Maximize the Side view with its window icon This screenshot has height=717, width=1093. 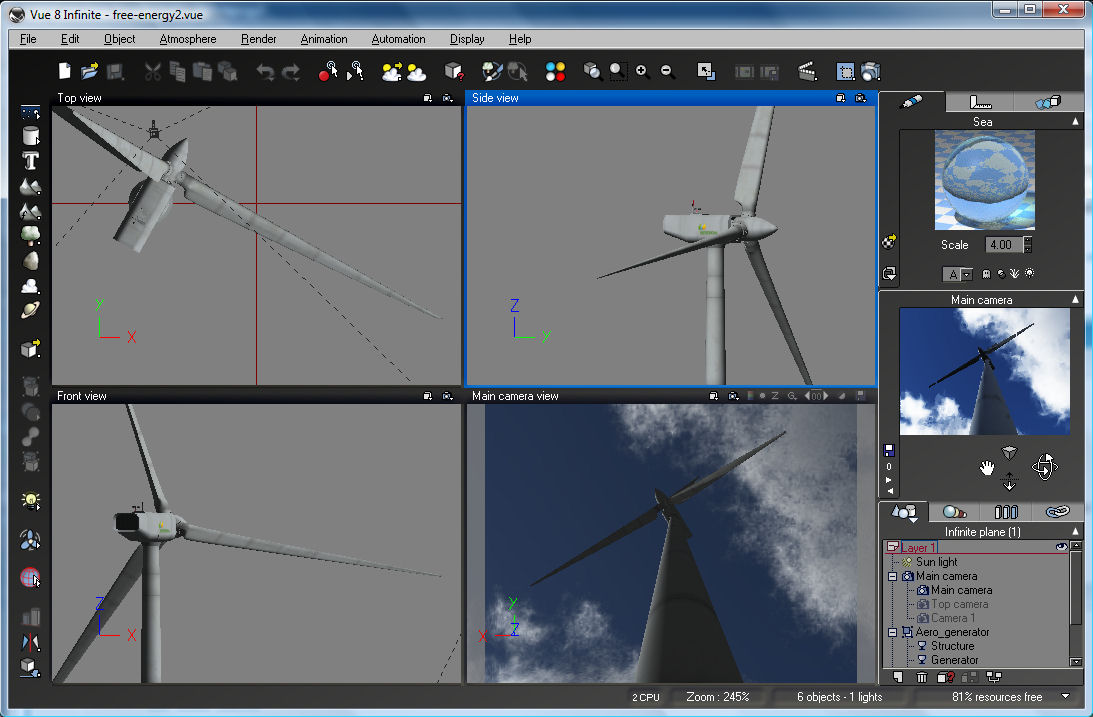(x=841, y=98)
